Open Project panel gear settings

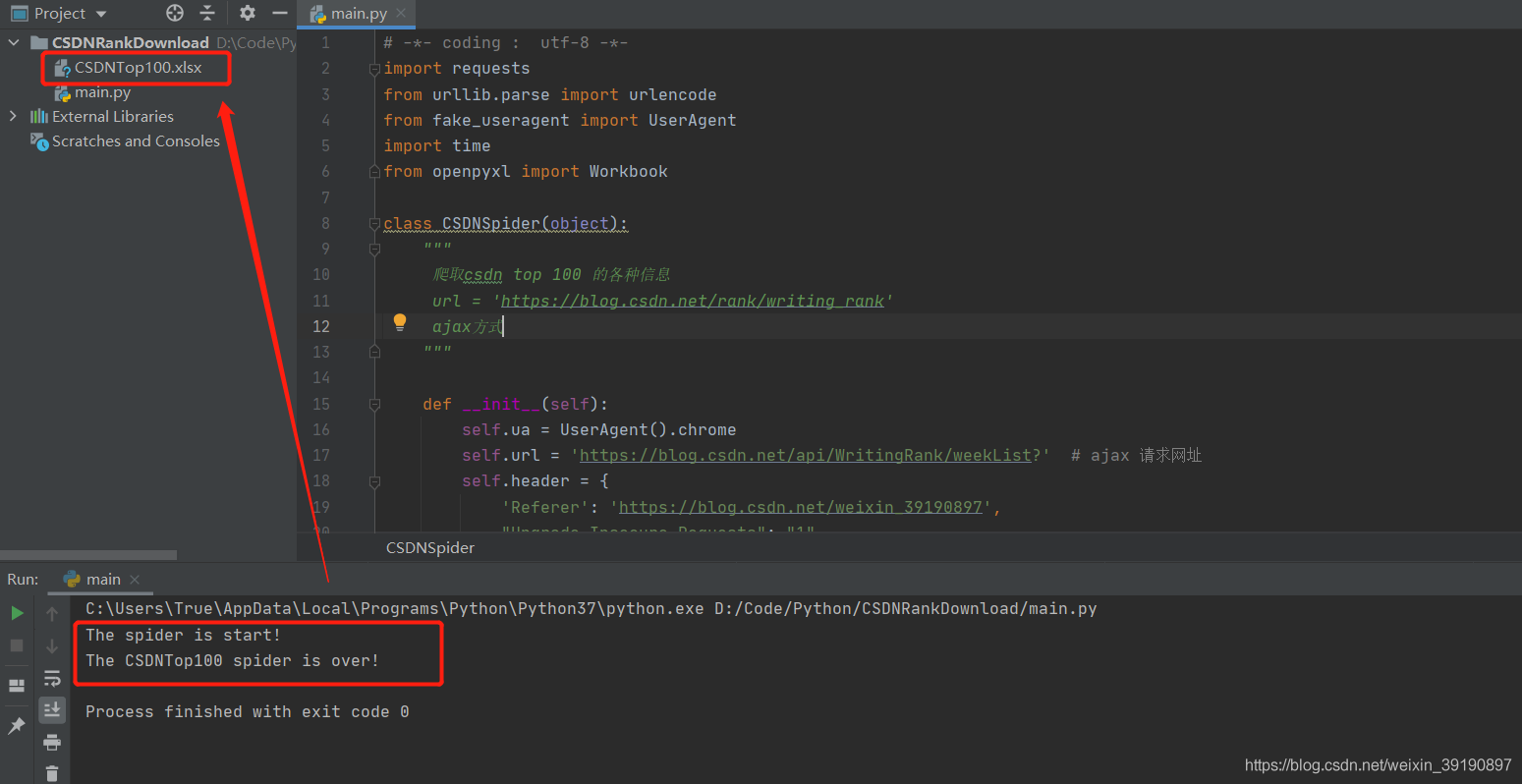point(248,13)
